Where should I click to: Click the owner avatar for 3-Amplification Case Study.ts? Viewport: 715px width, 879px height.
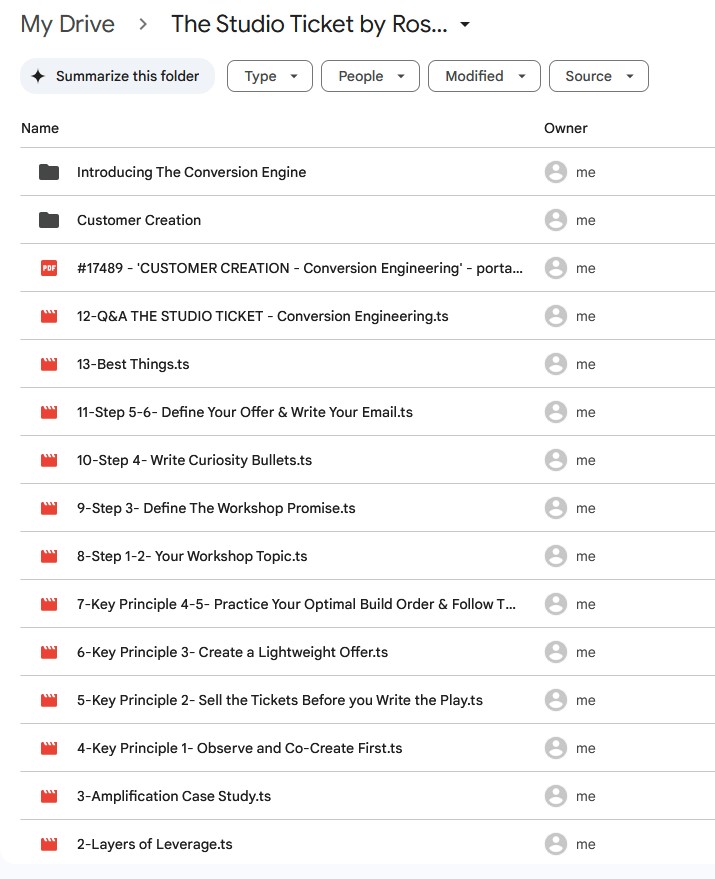tap(555, 796)
